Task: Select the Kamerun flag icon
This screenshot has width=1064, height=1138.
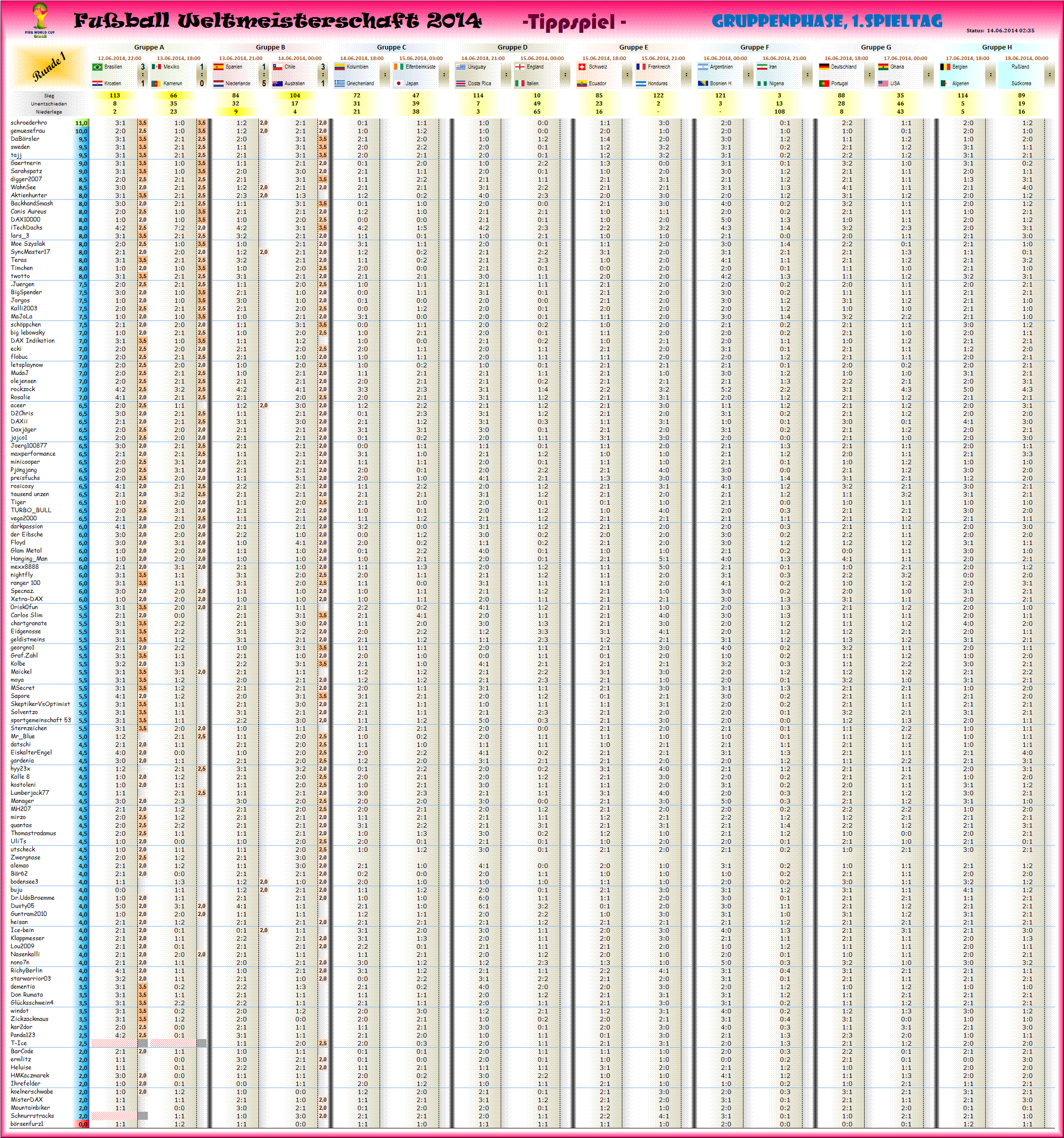Action: [156, 84]
